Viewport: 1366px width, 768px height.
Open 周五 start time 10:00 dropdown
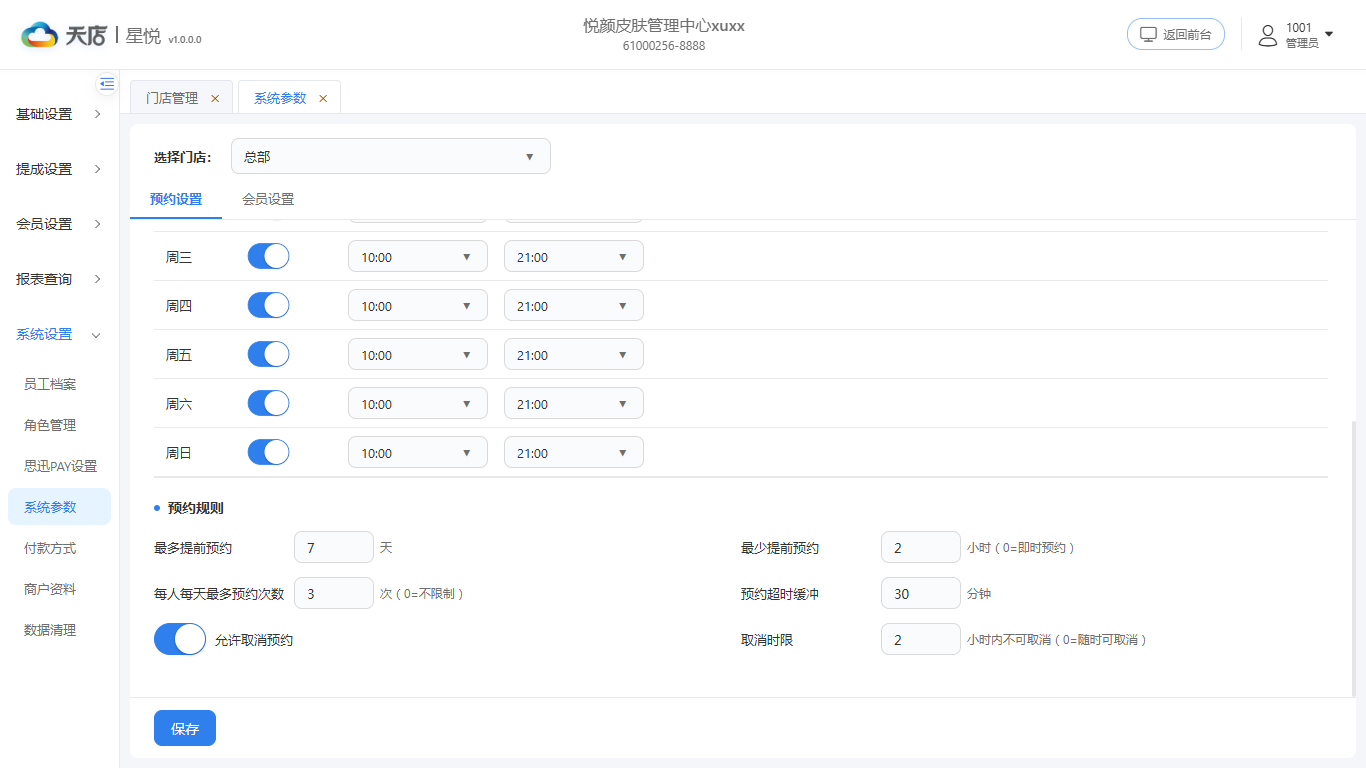(418, 354)
